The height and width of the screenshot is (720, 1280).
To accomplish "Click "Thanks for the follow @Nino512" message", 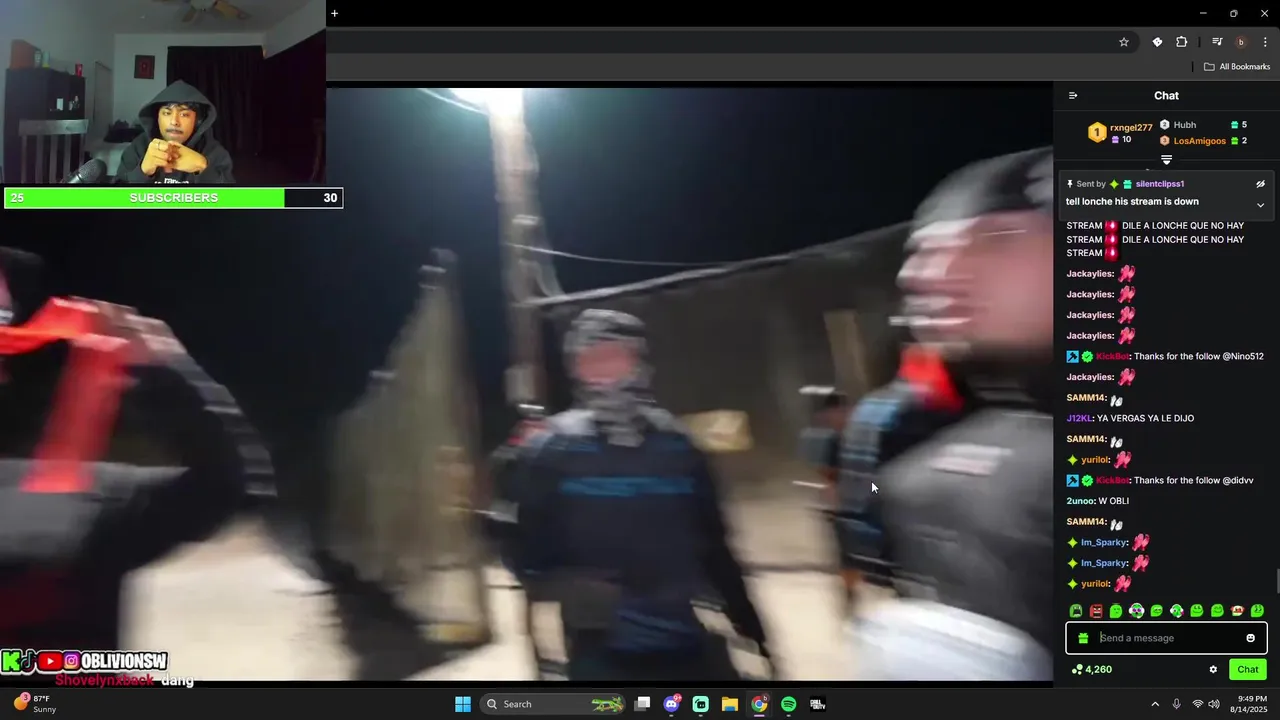I will coord(1199,357).
